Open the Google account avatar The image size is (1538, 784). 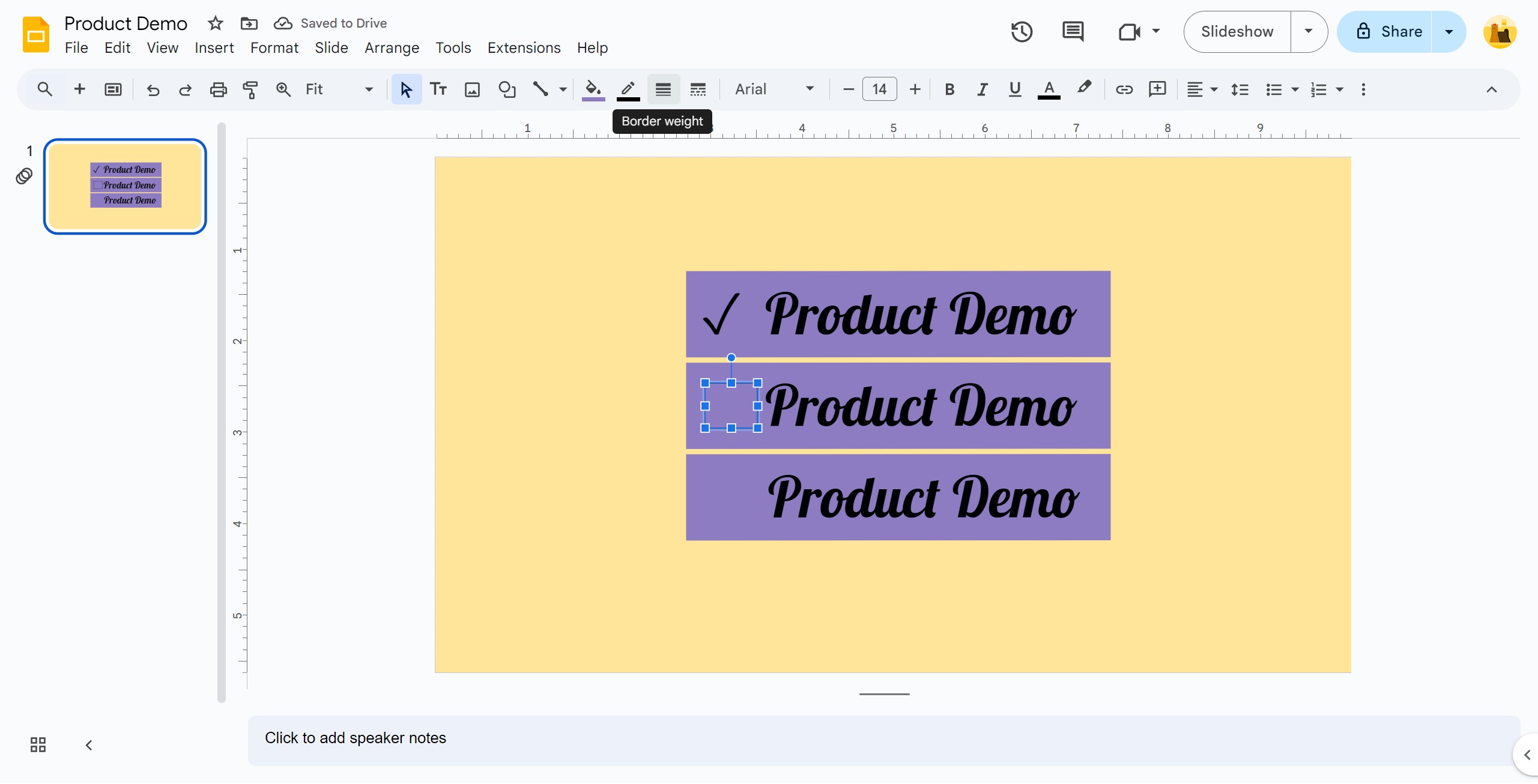point(1500,32)
